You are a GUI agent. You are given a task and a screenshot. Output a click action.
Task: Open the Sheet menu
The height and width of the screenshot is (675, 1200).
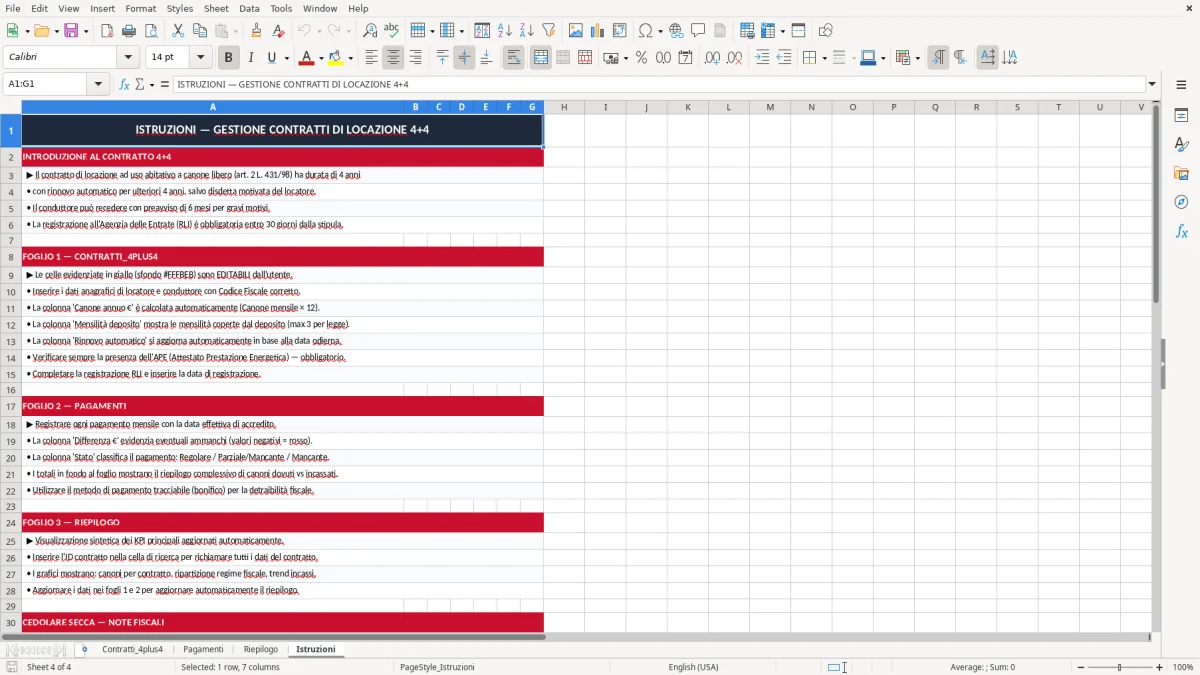pos(216,8)
